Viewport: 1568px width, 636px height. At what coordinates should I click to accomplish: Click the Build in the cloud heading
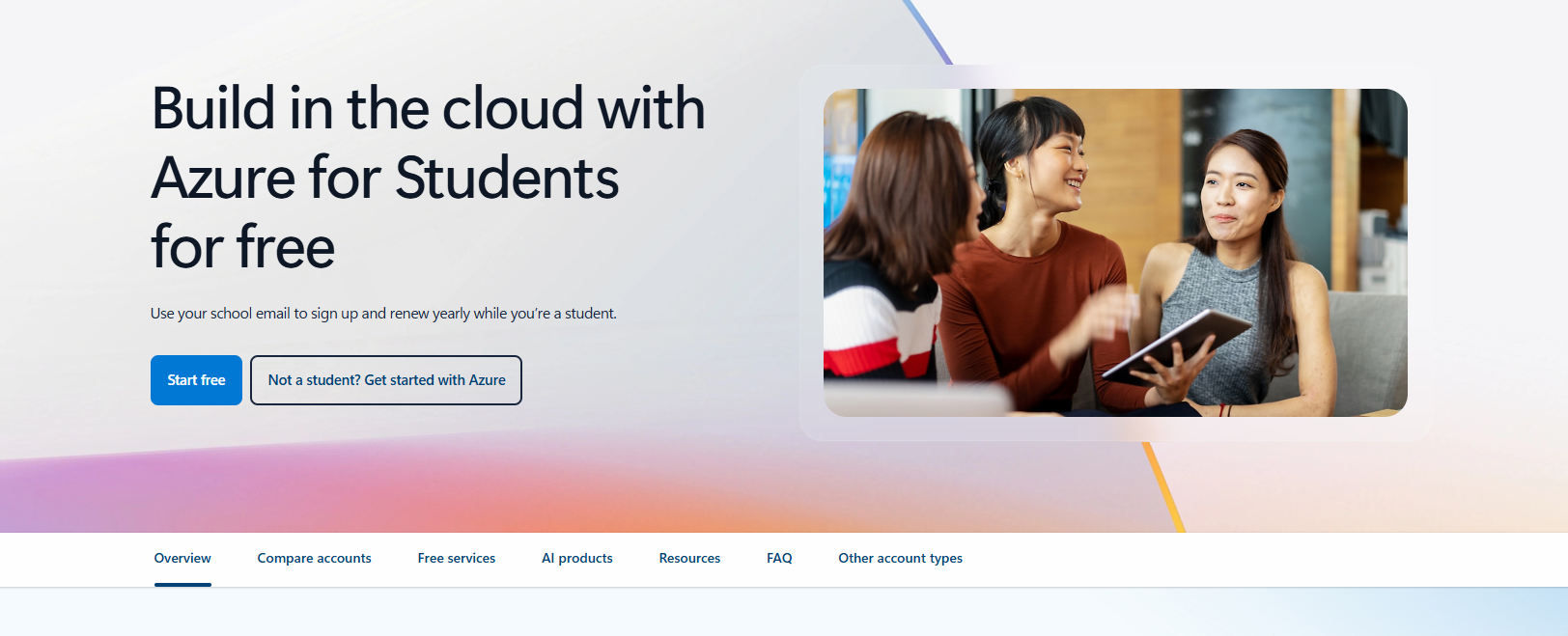[428, 178]
